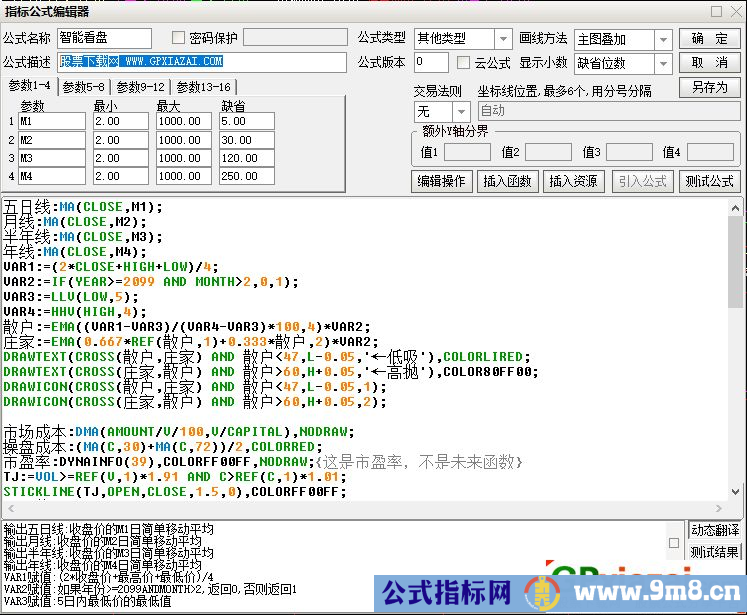Switch to the 参数9-12 tab

coord(140,87)
